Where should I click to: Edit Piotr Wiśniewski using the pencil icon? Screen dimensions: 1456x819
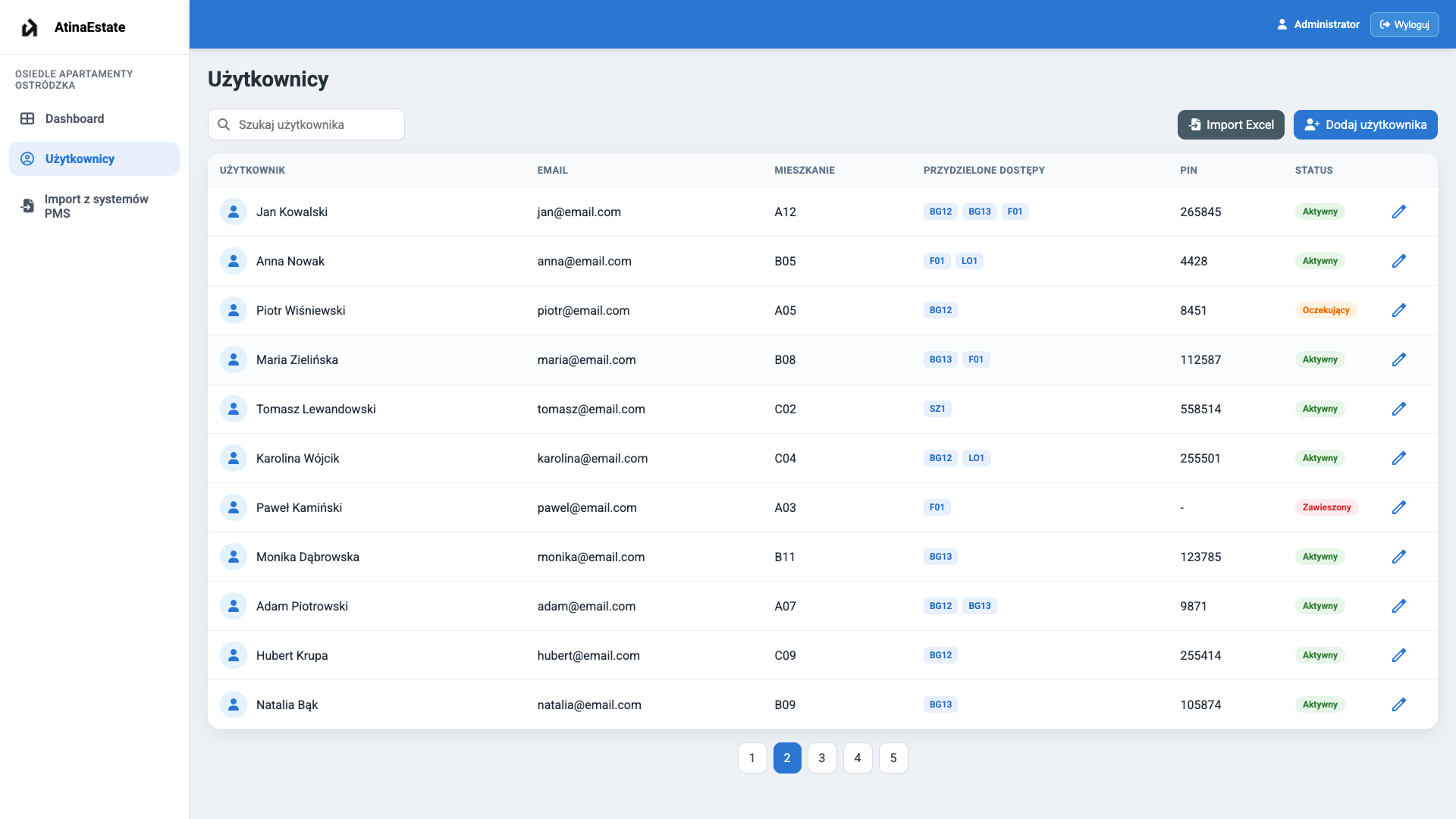(1398, 310)
